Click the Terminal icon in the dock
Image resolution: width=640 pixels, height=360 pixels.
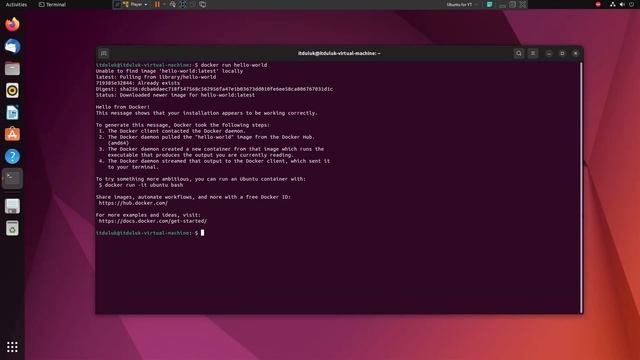pos(12,179)
